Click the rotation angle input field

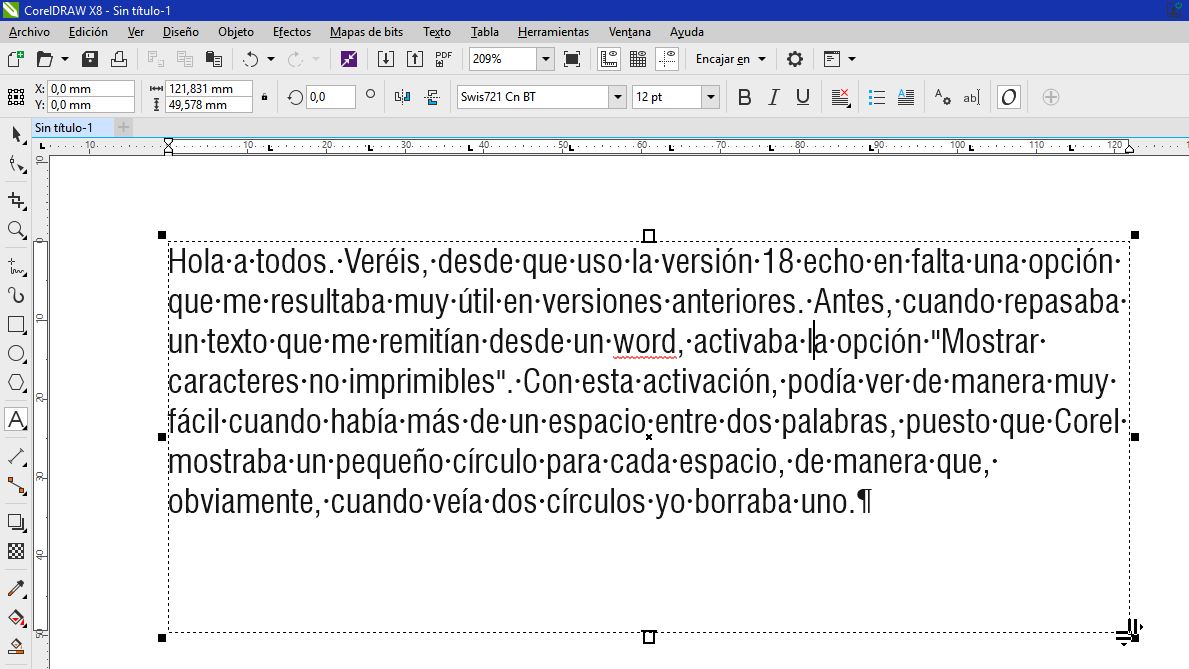330,97
